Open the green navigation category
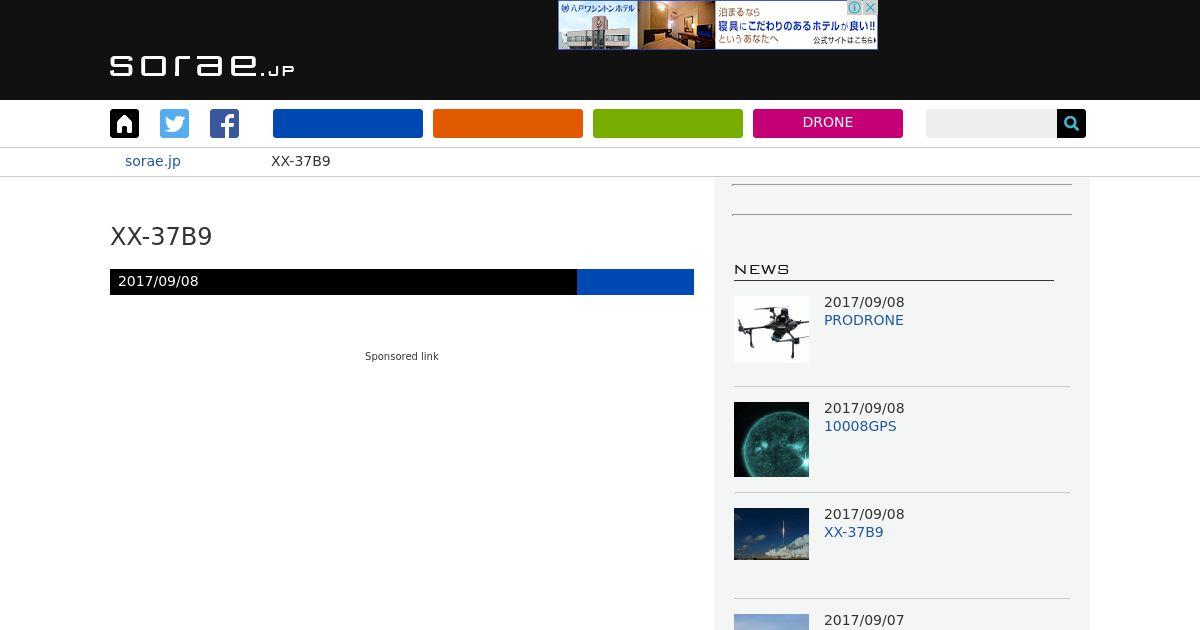 pos(668,123)
